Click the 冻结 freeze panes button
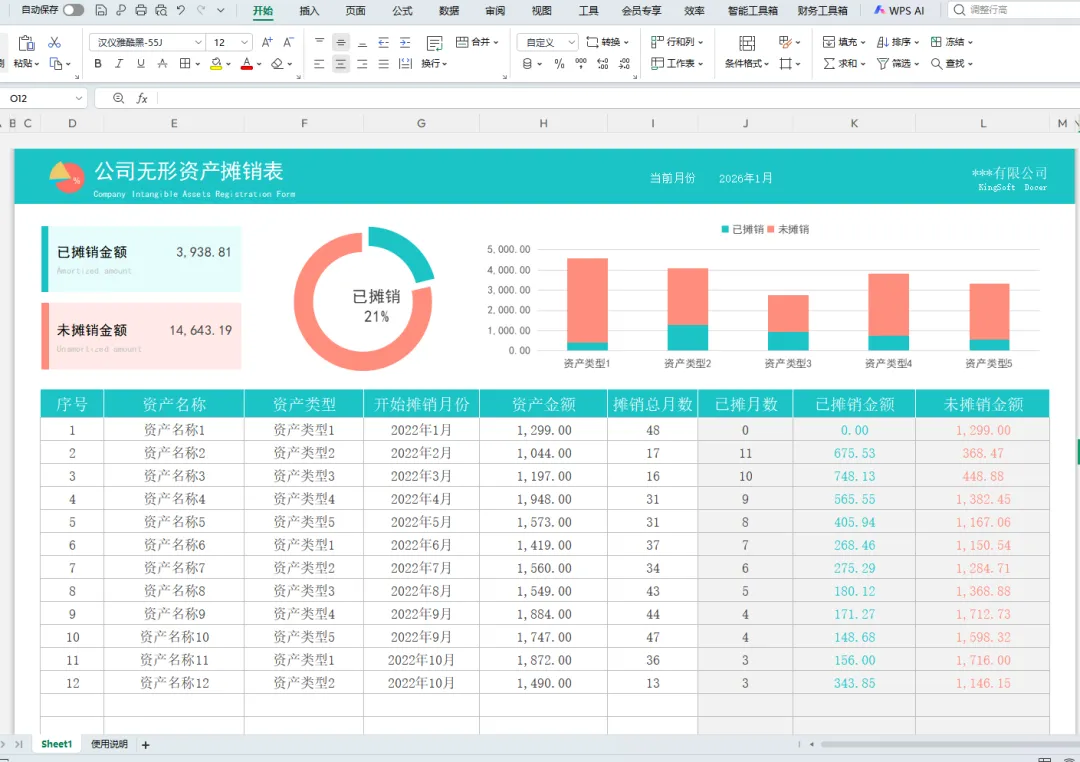 tap(951, 42)
